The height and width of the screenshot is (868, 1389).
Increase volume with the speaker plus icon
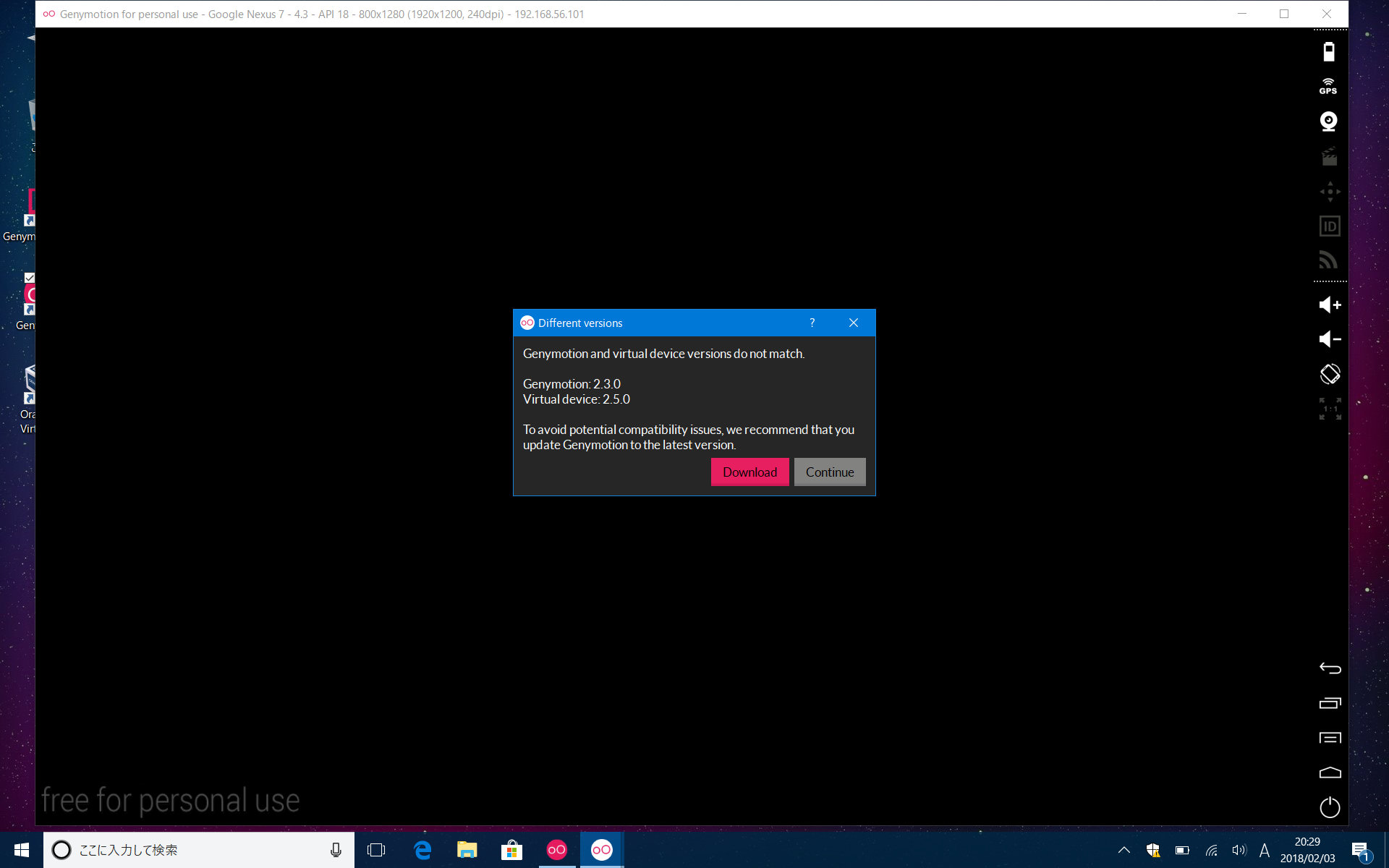[1330, 305]
